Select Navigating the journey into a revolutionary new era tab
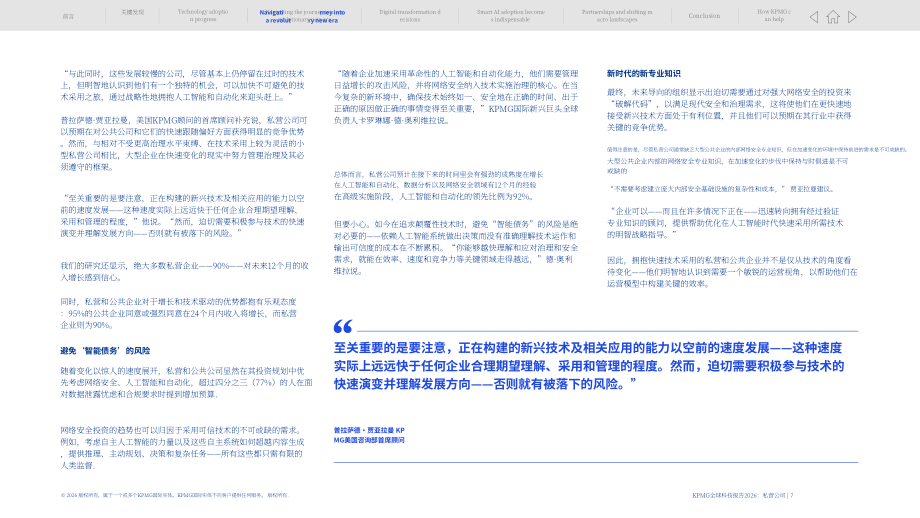The width and height of the screenshot is (920, 518). point(302,16)
